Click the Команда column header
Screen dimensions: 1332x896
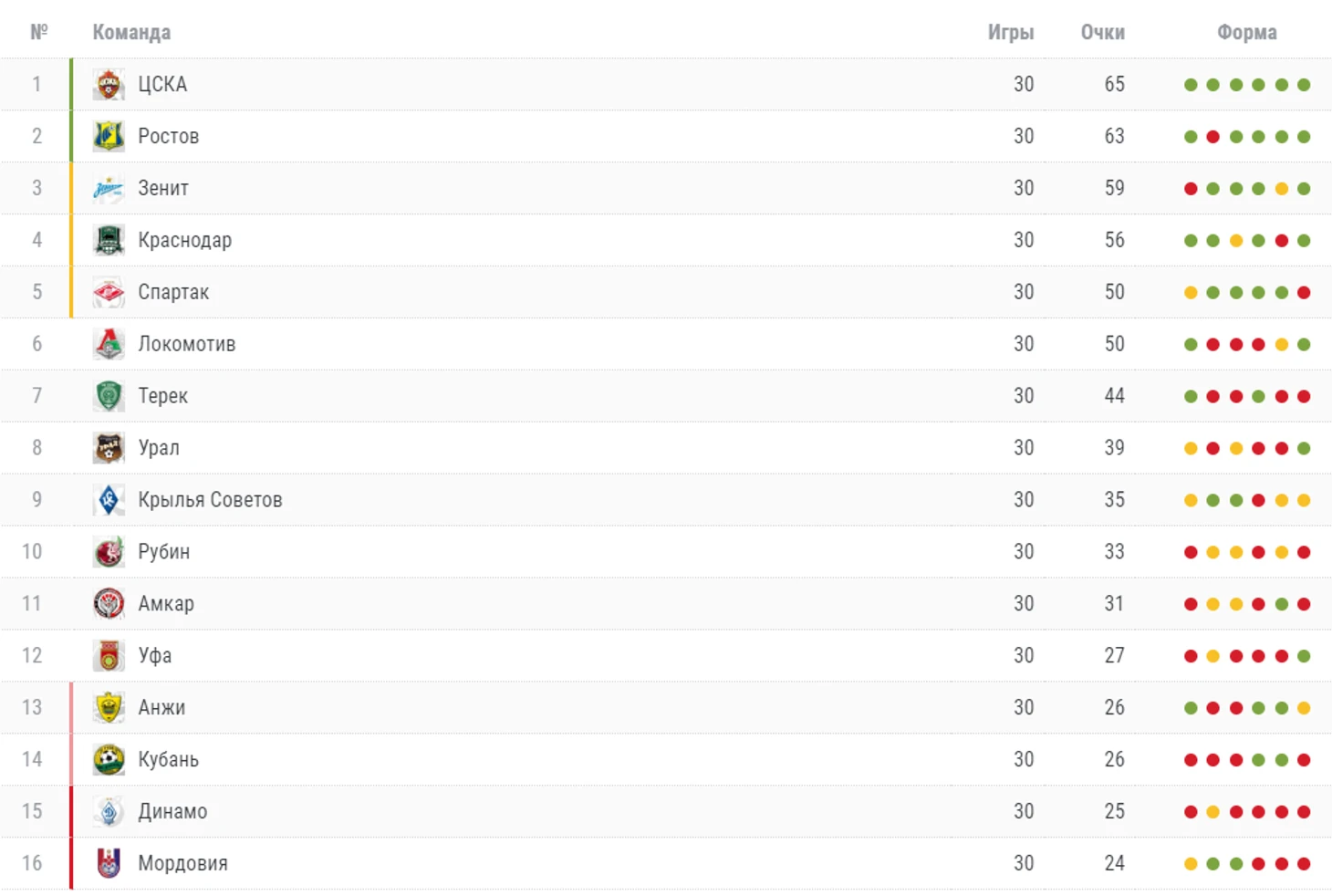pyautogui.click(x=131, y=33)
